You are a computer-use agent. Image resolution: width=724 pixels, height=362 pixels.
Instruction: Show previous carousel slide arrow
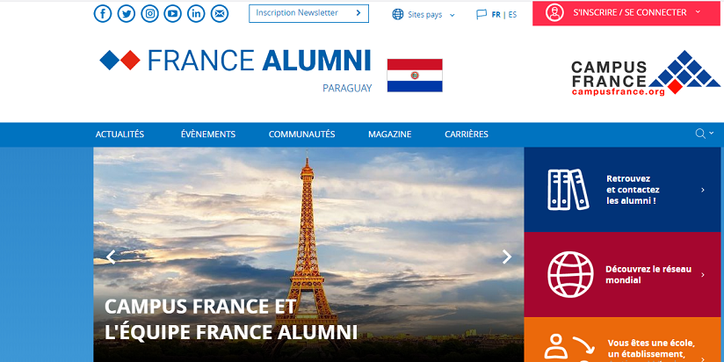coord(110,257)
